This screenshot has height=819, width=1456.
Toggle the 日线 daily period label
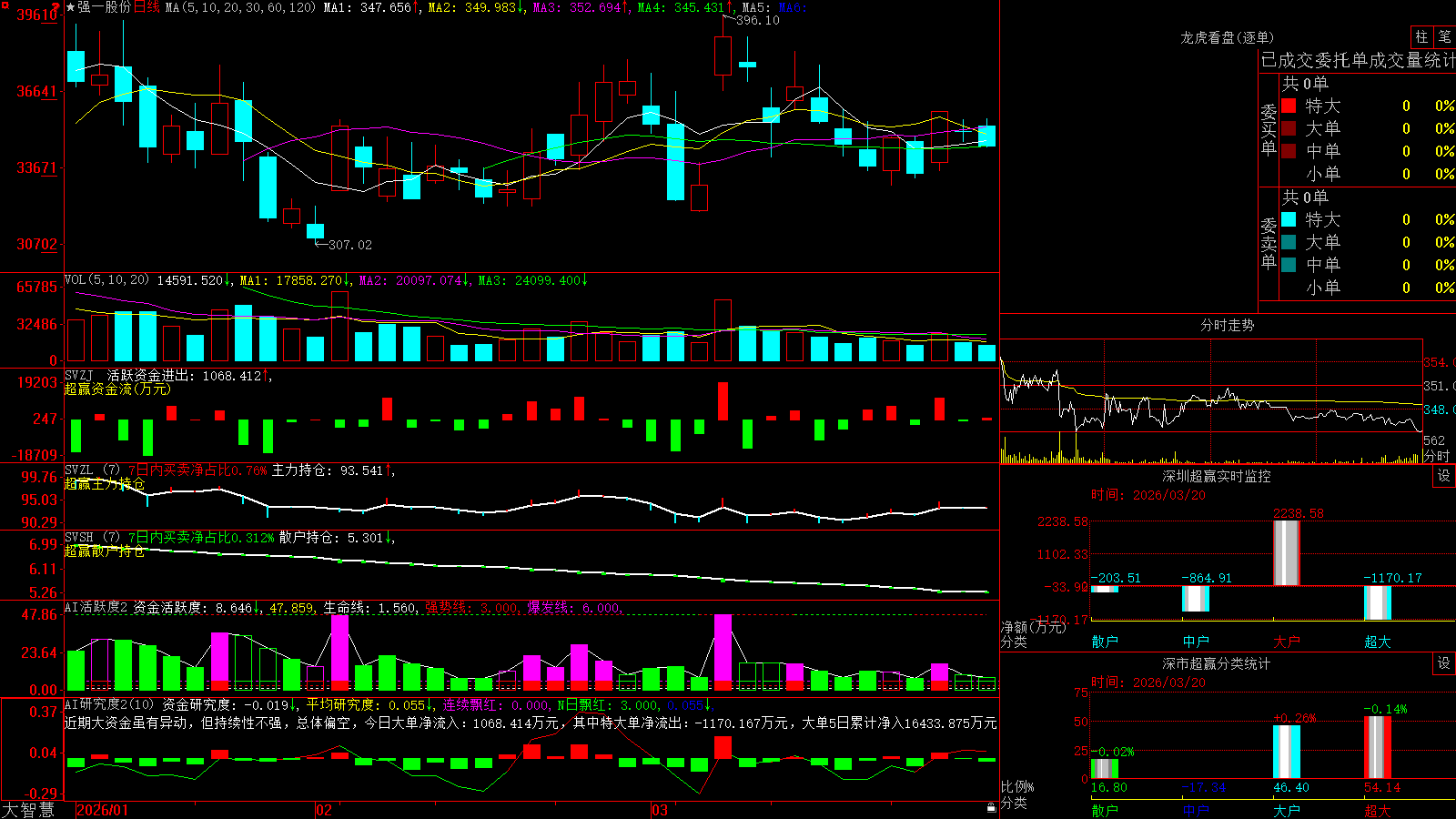tap(147, 7)
